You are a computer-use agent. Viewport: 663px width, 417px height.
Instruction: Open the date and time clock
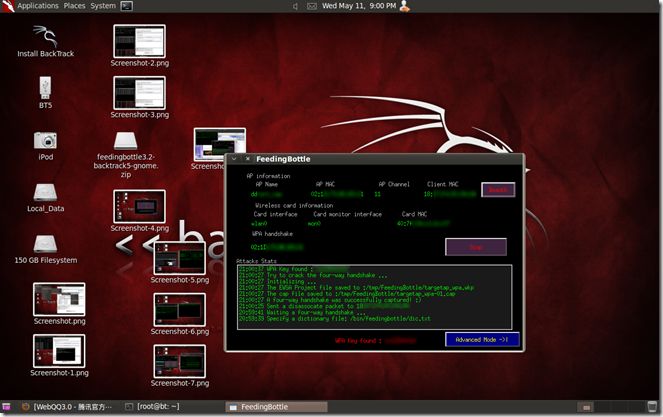pyautogui.click(x=359, y=6)
